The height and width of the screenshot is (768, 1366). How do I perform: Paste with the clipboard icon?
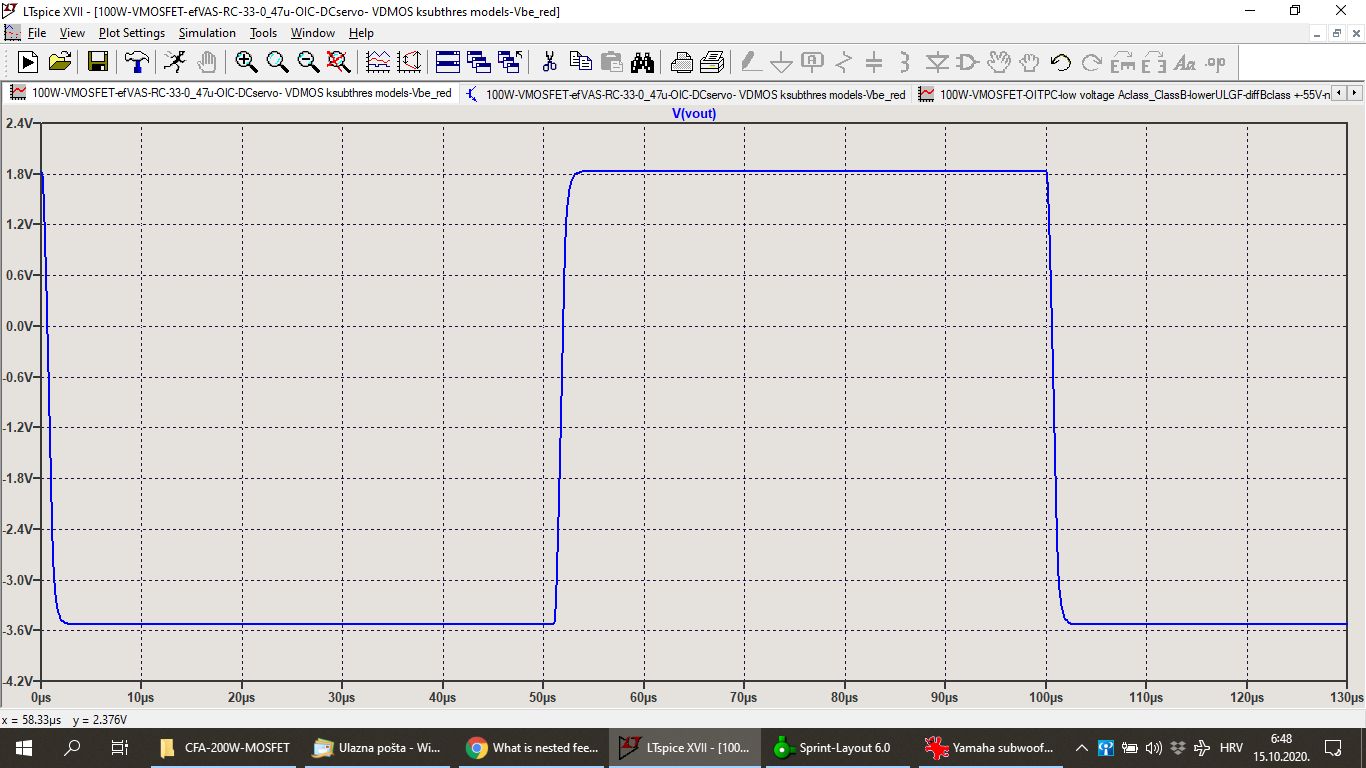point(611,62)
